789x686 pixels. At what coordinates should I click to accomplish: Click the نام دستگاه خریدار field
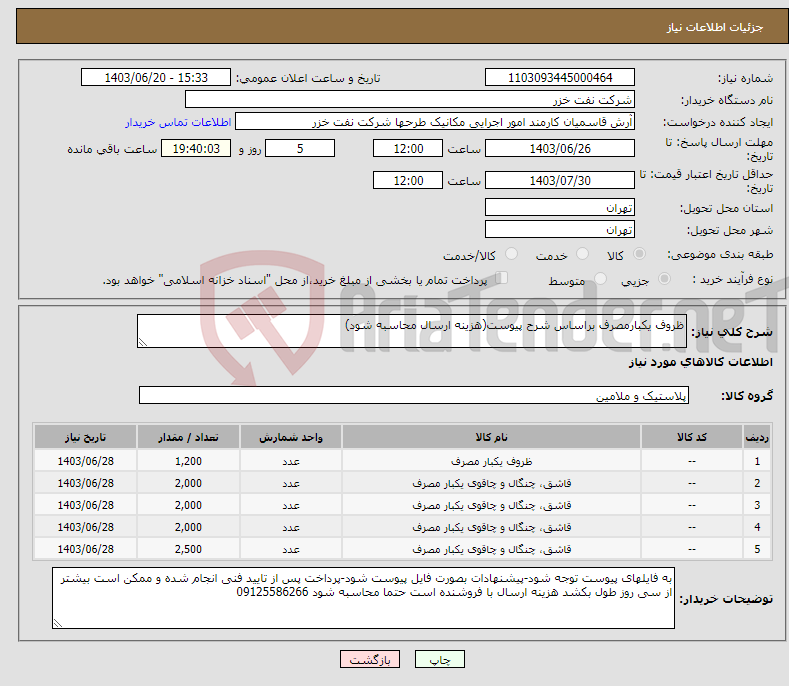coord(410,99)
